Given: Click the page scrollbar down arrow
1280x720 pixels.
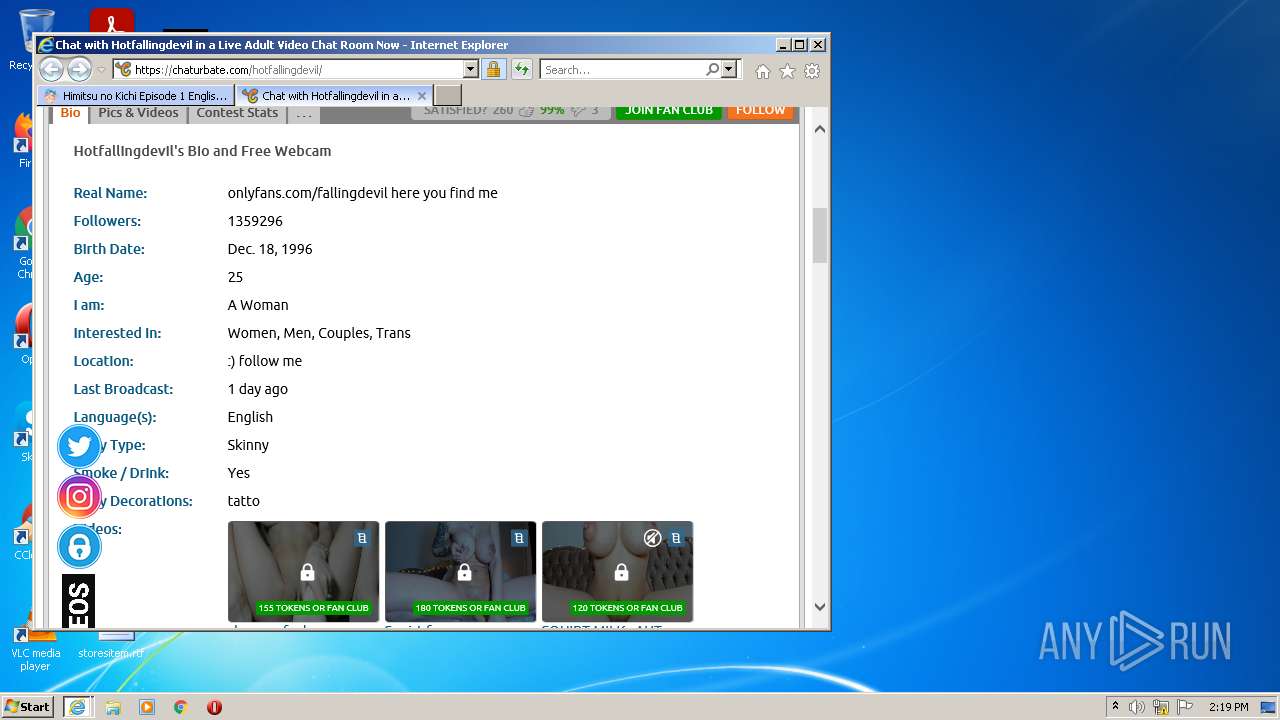Looking at the screenshot, I should coord(820,606).
